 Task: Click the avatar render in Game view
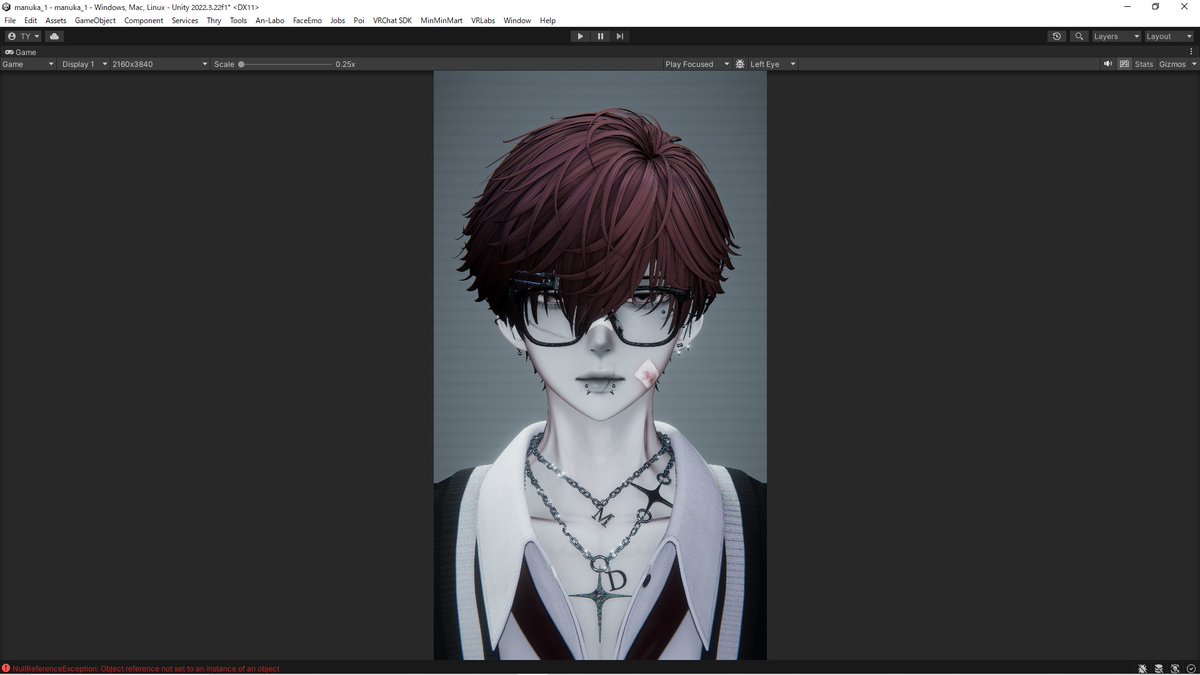(600, 365)
